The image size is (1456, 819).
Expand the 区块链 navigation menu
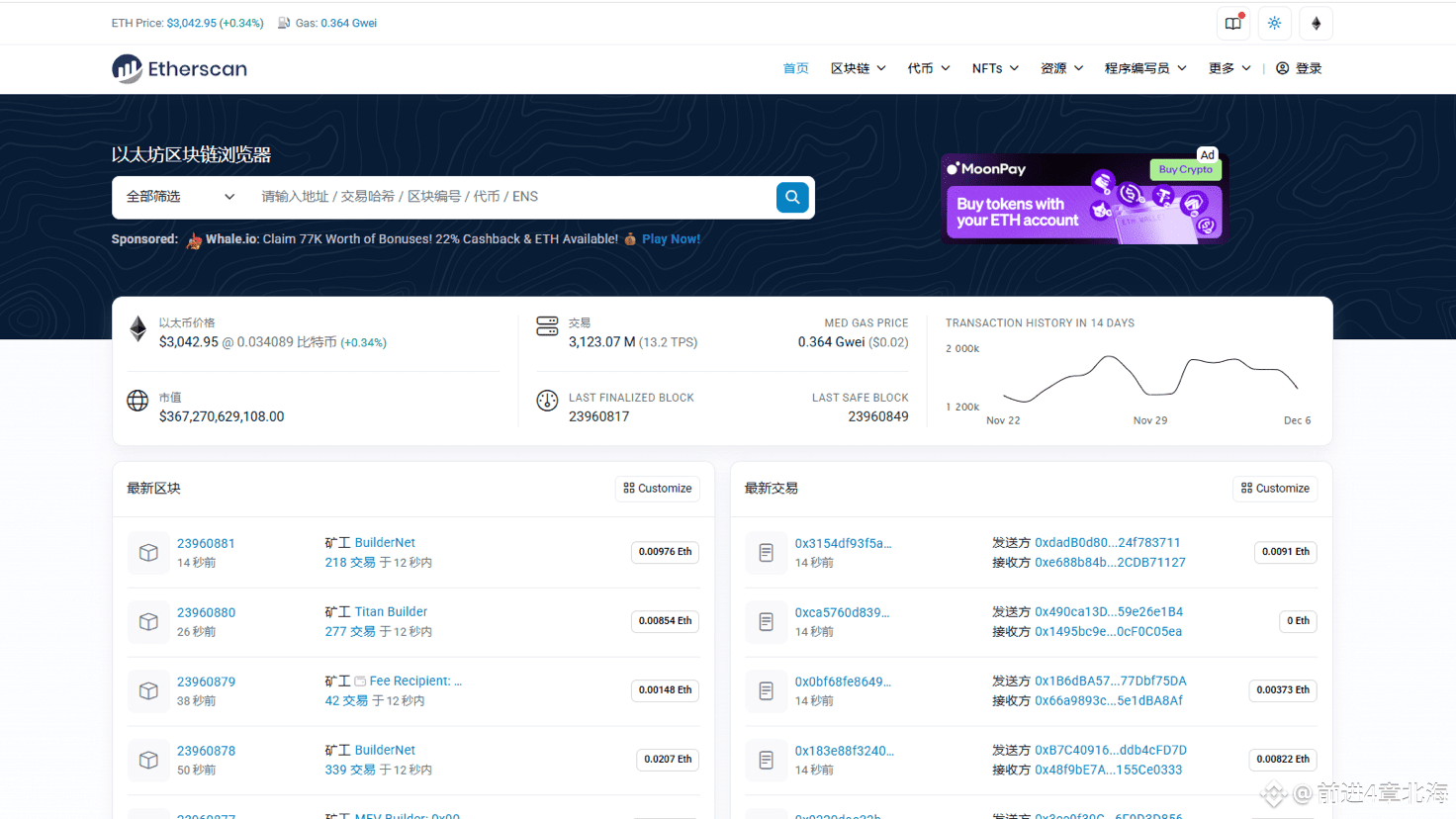click(858, 68)
